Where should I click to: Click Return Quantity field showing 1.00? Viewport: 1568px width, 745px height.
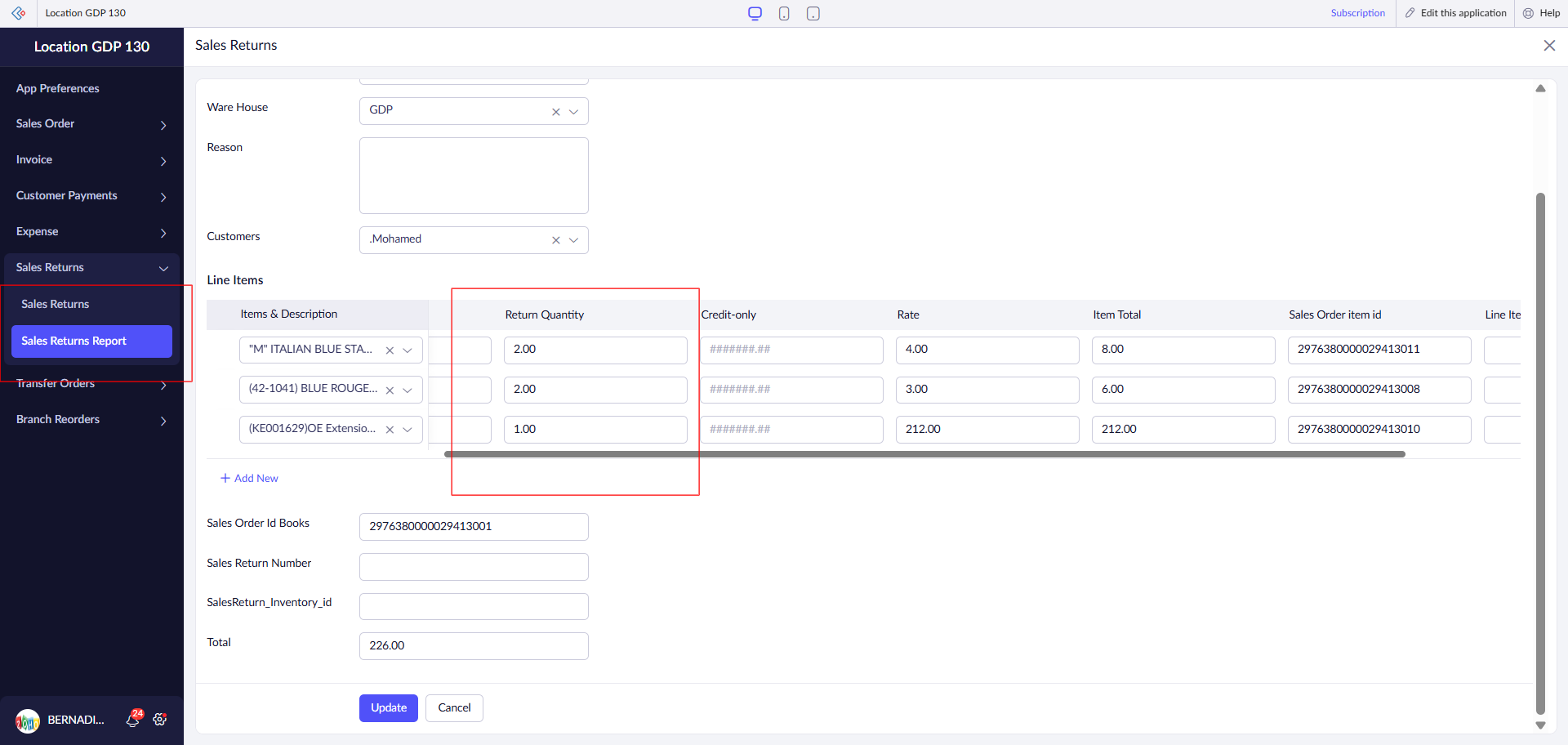click(595, 430)
